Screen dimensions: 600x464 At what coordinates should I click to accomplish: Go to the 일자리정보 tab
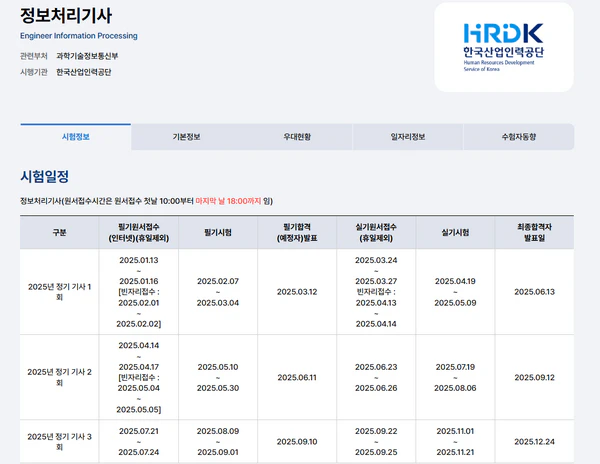[408, 137]
